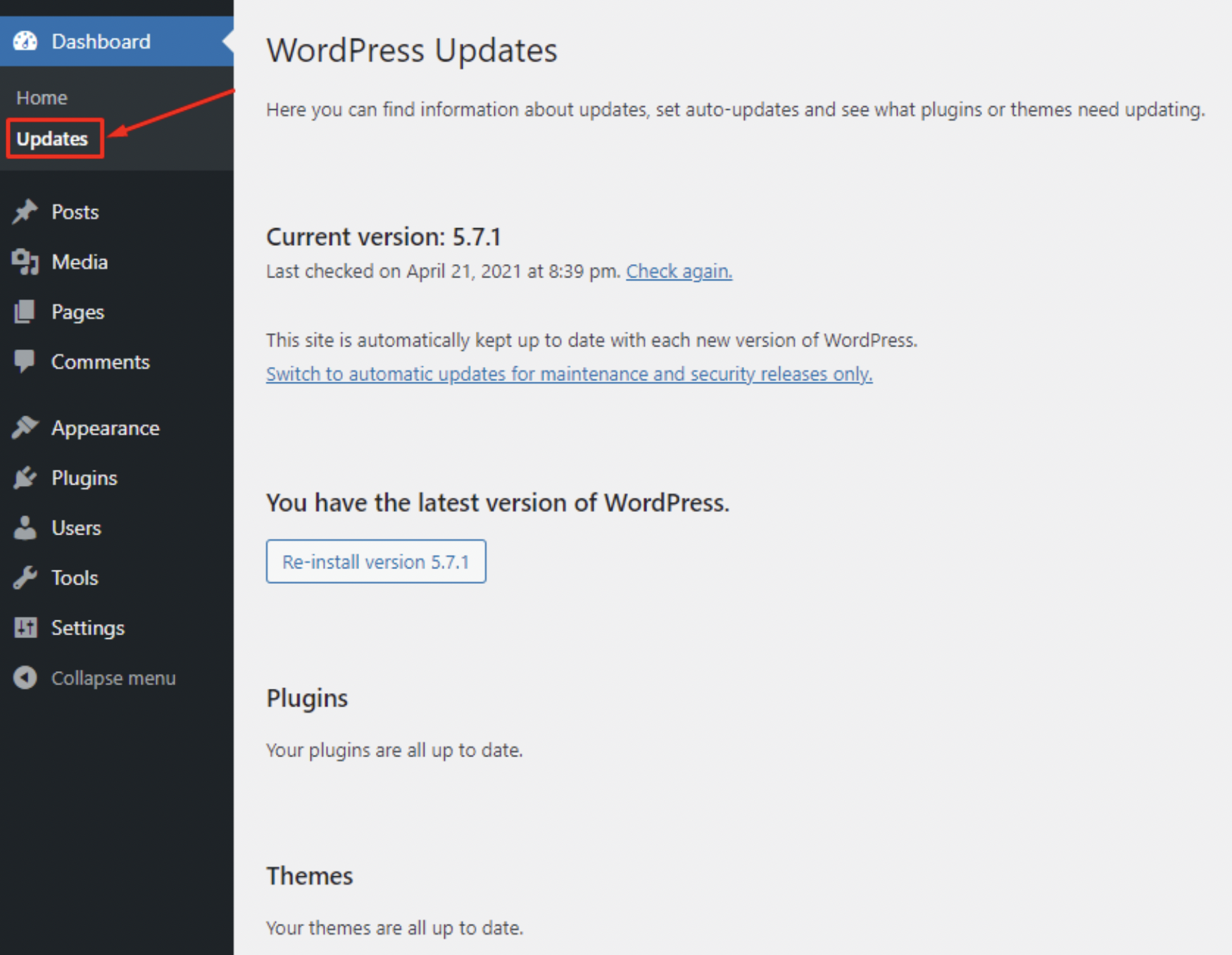Viewport: 1232px width, 955px height.
Task: Click the Posts pushpin icon
Action: click(25, 212)
